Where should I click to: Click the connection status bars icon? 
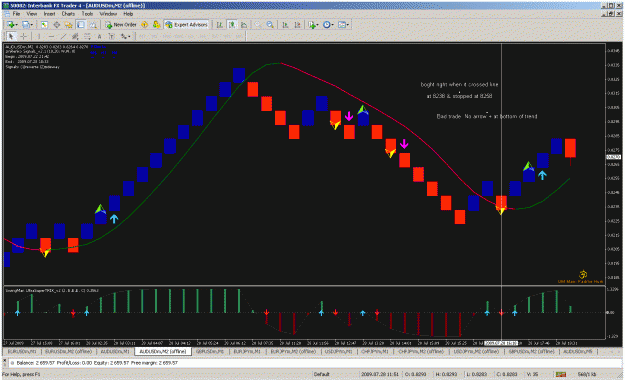[x=561, y=374]
